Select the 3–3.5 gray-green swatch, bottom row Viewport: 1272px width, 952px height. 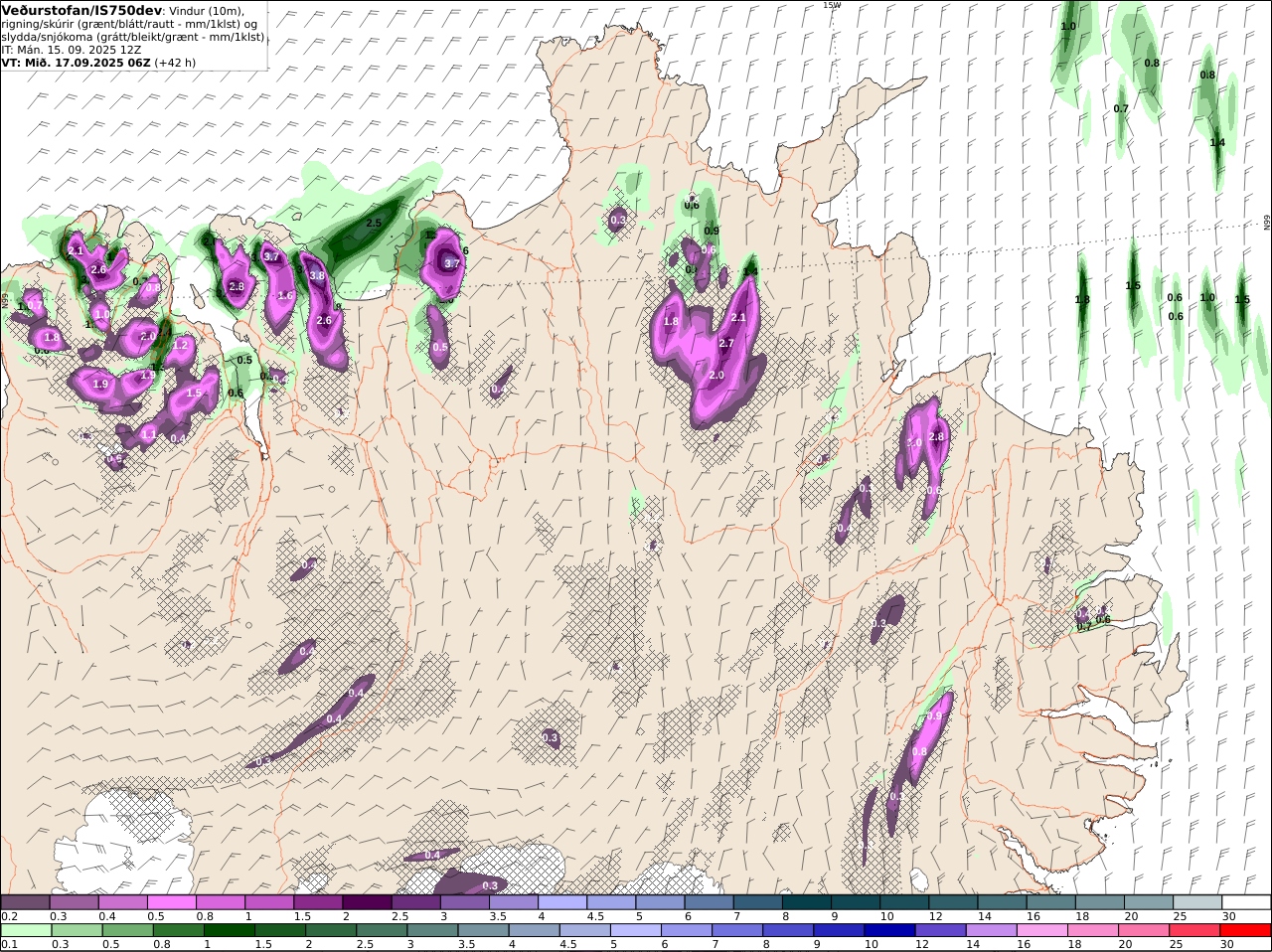(x=432, y=930)
